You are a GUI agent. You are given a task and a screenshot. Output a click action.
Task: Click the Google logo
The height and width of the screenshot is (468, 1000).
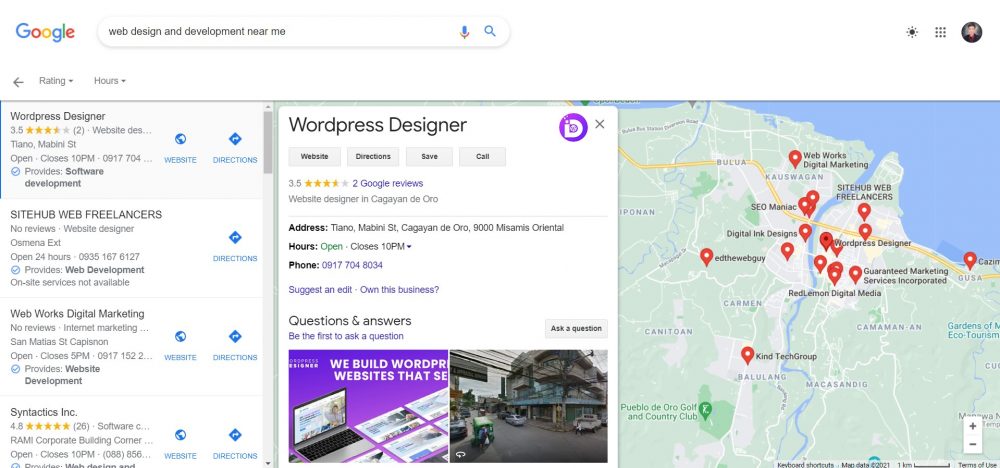point(45,32)
